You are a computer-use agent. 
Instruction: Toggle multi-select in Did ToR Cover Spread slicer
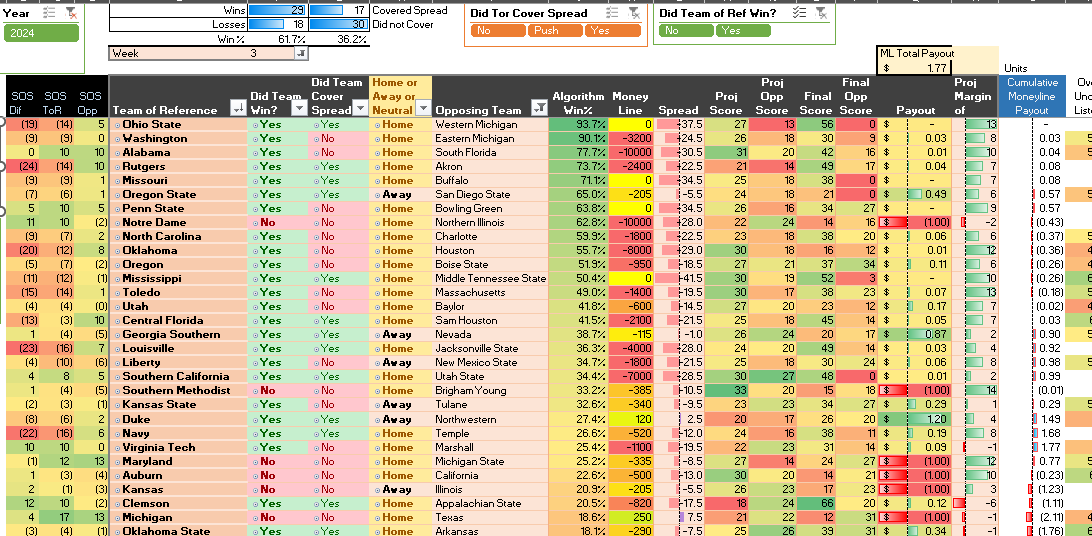pyautogui.click(x=612, y=13)
